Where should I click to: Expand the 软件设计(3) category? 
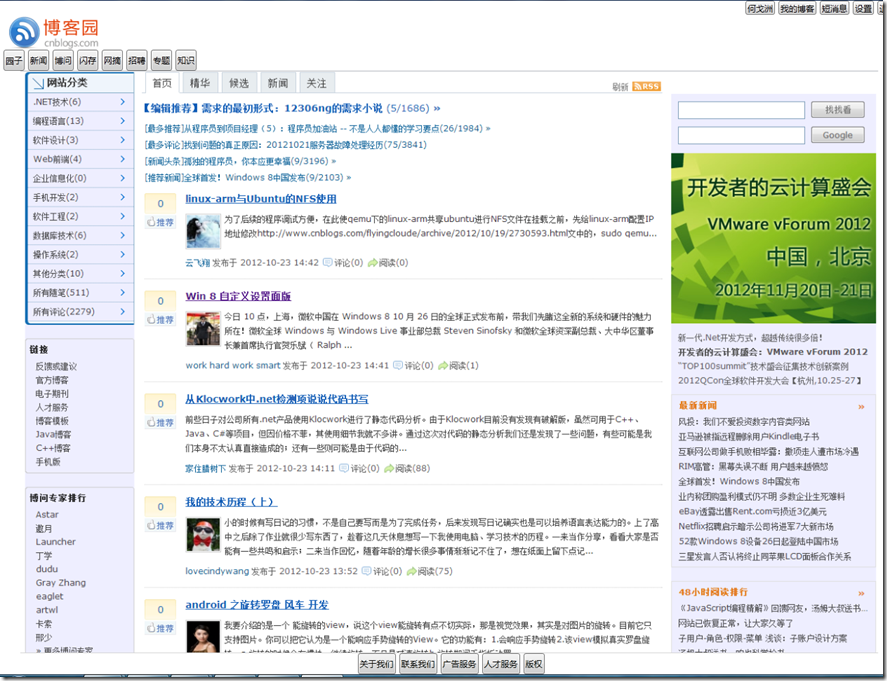click(80, 140)
